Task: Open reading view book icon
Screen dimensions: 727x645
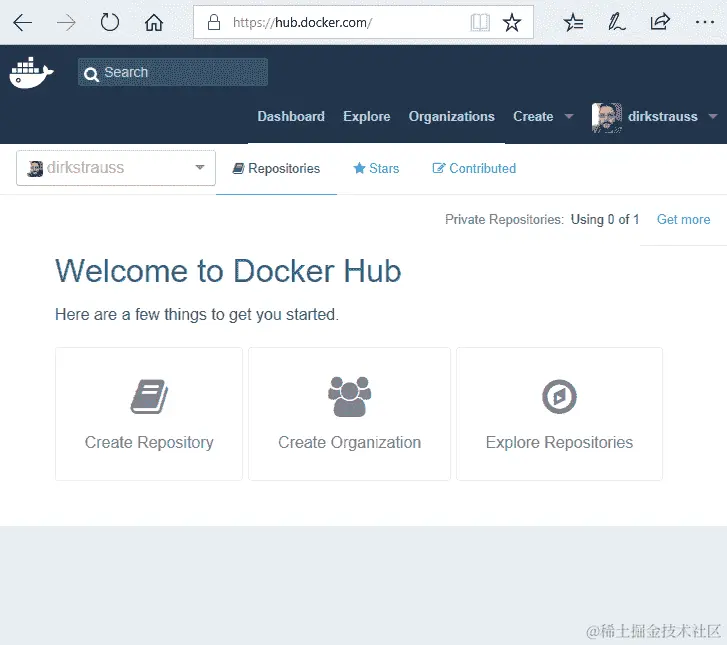Action: click(480, 22)
